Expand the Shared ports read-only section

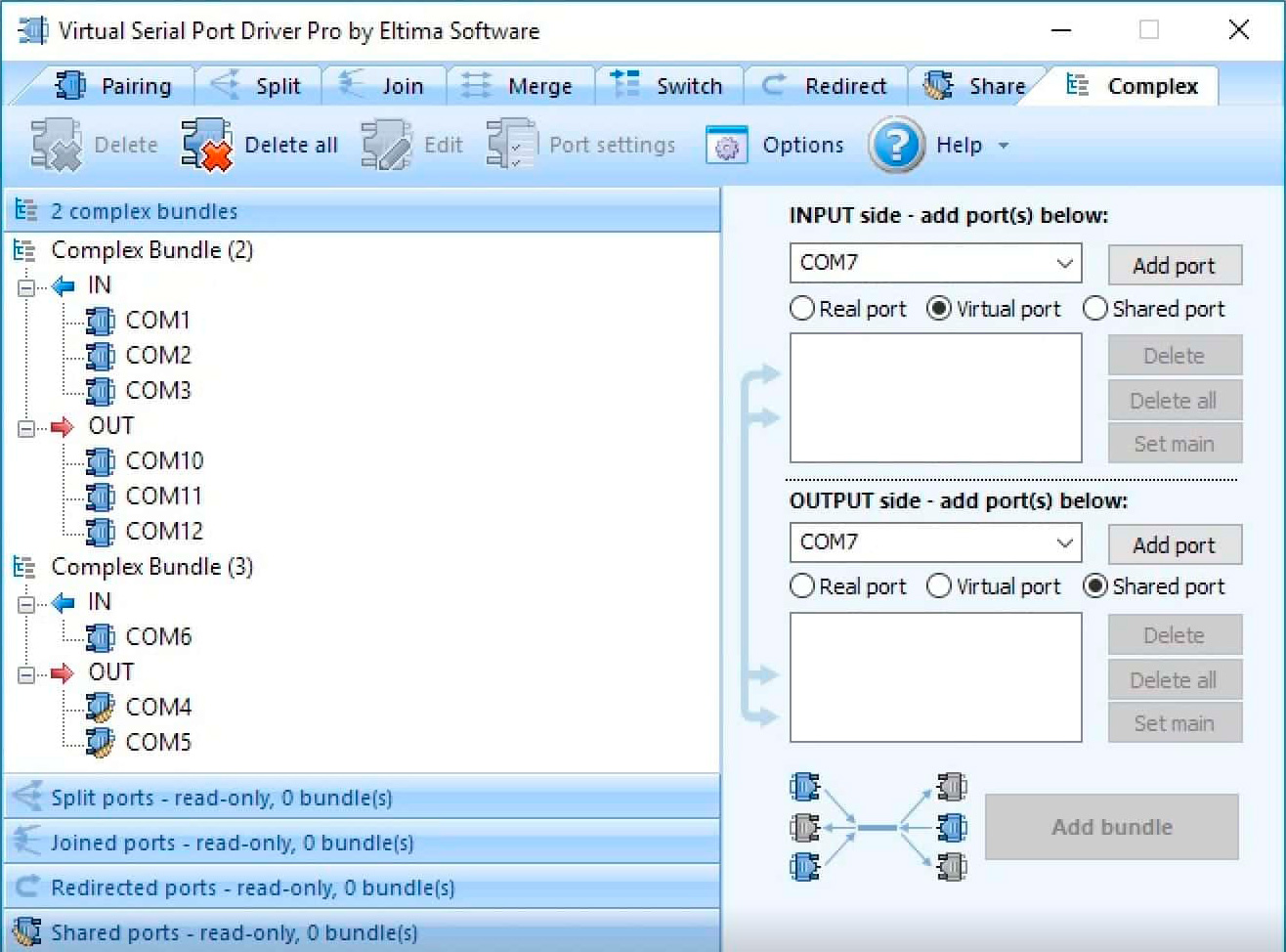pyautogui.click(x=362, y=931)
